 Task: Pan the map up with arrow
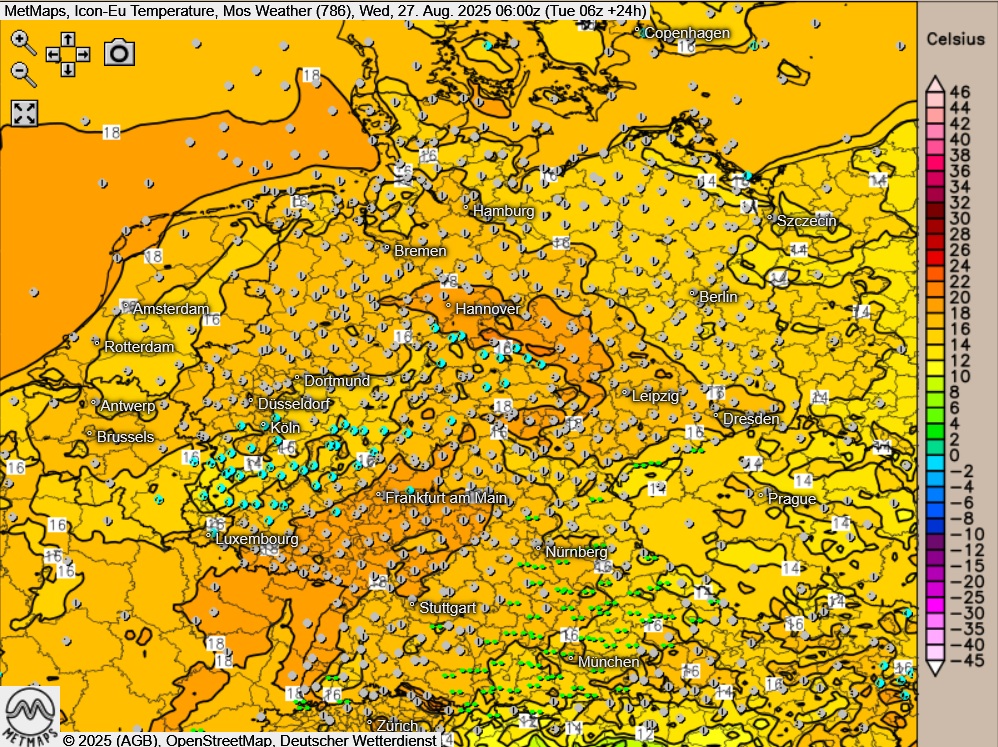(x=67, y=39)
